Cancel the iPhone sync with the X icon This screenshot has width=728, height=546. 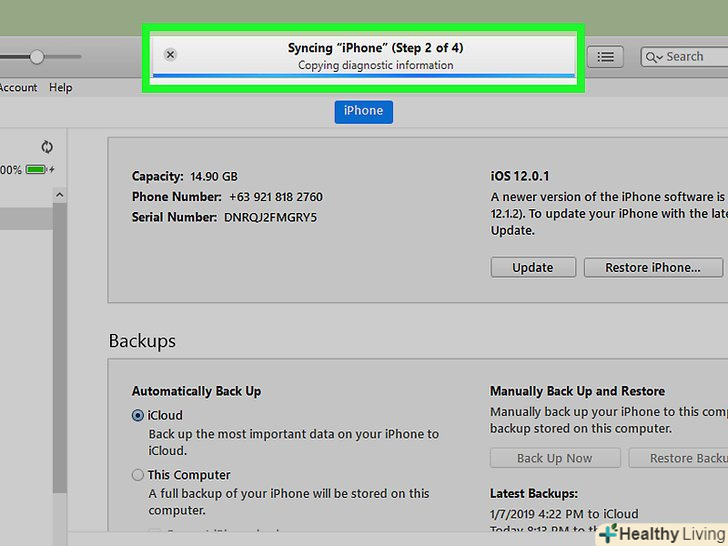tap(170, 55)
